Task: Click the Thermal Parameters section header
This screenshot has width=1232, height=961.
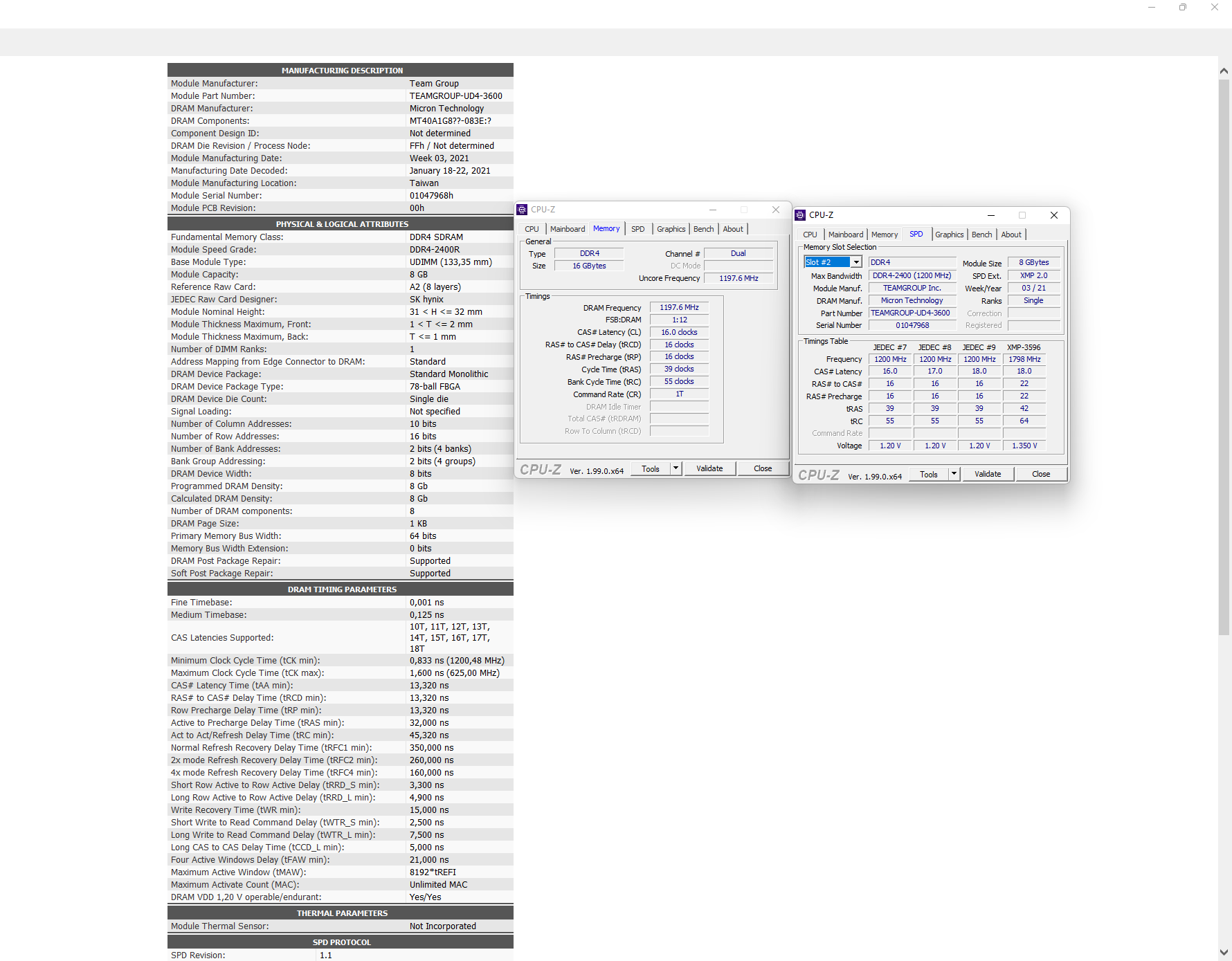Action: click(x=341, y=913)
